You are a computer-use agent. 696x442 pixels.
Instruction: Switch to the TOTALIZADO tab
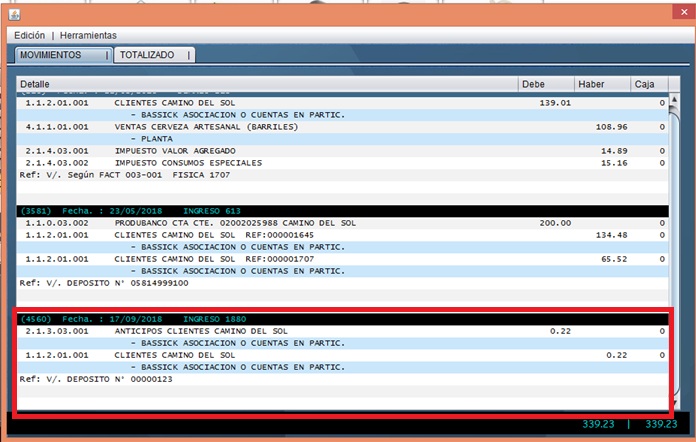[x=150, y=55]
